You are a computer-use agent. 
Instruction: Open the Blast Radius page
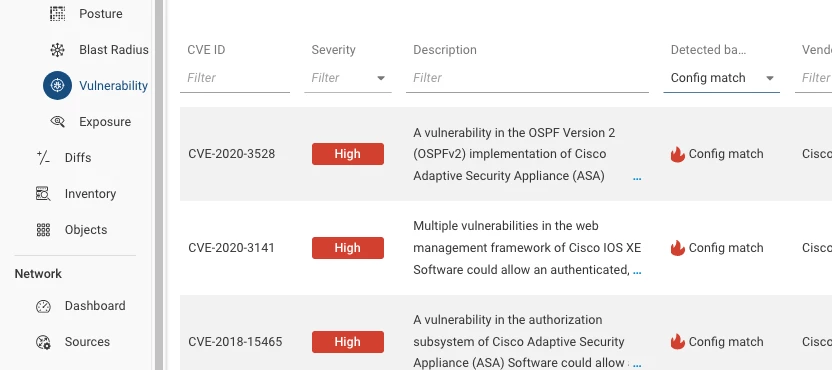point(114,50)
